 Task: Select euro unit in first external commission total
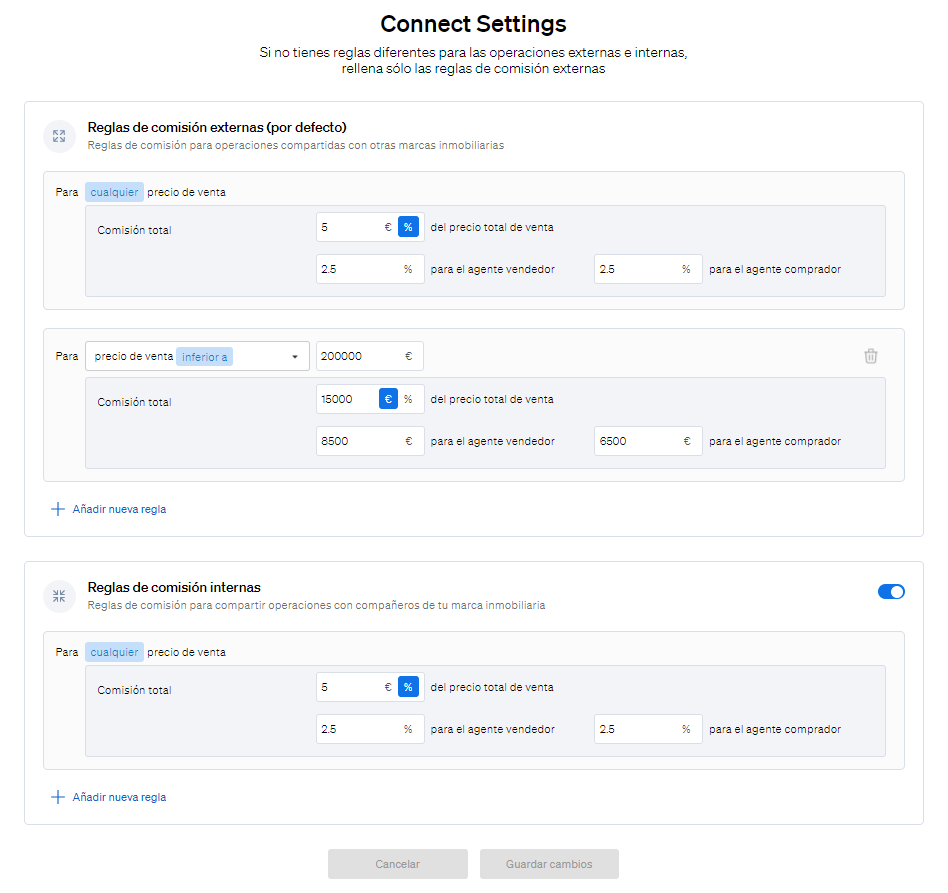click(x=388, y=227)
